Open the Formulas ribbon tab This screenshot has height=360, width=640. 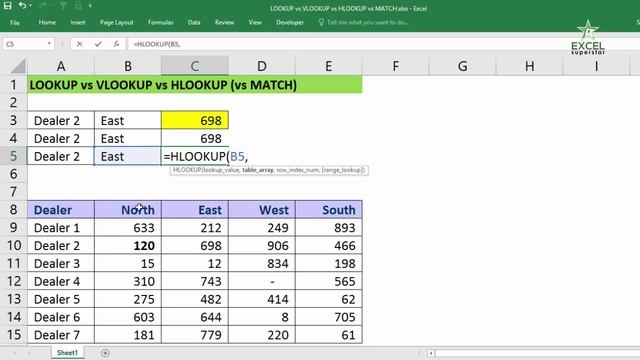coord(160,22)
